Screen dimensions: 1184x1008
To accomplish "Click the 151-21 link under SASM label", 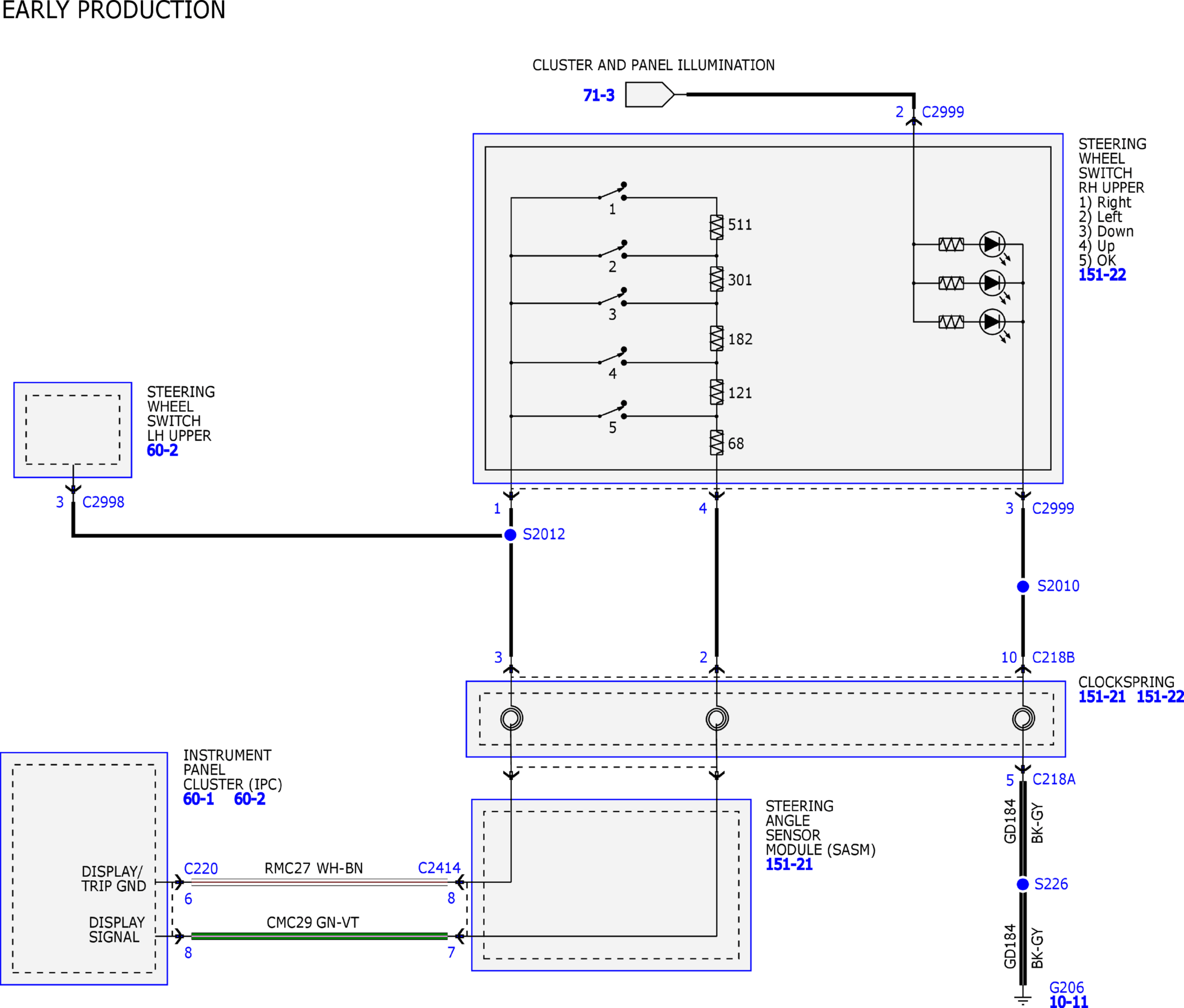I will click(x=789, y=864).
